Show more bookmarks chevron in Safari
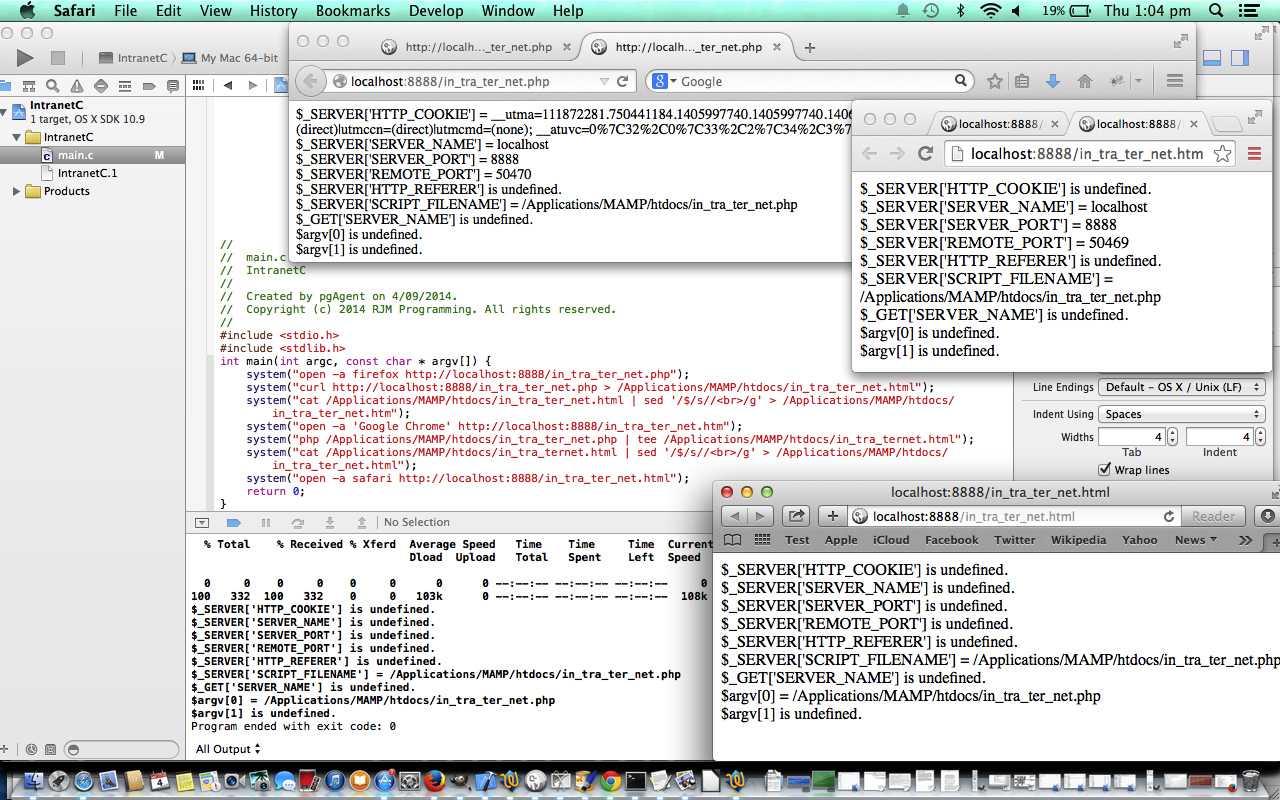Viewport: 1280px width, 800px height. pyautogui.click(x=1245, y=540)
